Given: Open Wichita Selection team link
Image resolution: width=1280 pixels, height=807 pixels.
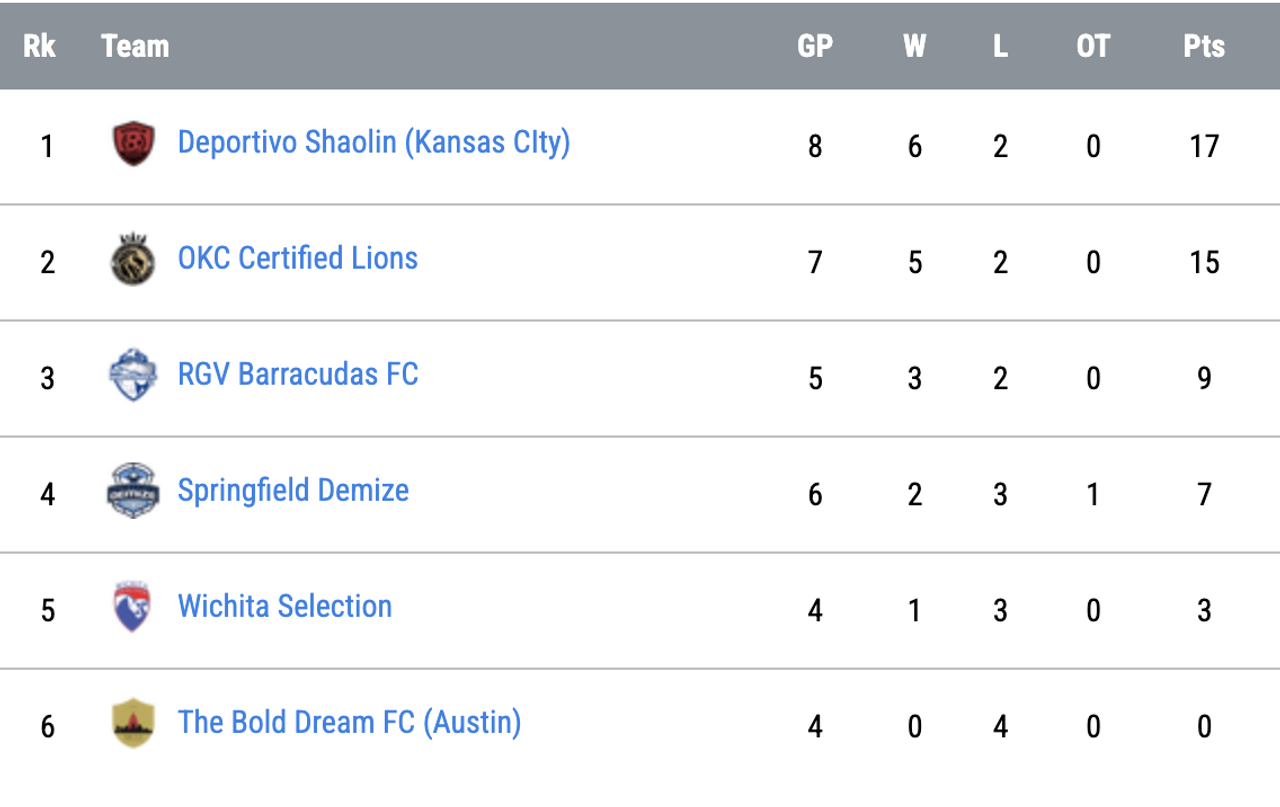Looking at the screenshot, I should pyautogui.click(x=284, y=606).
